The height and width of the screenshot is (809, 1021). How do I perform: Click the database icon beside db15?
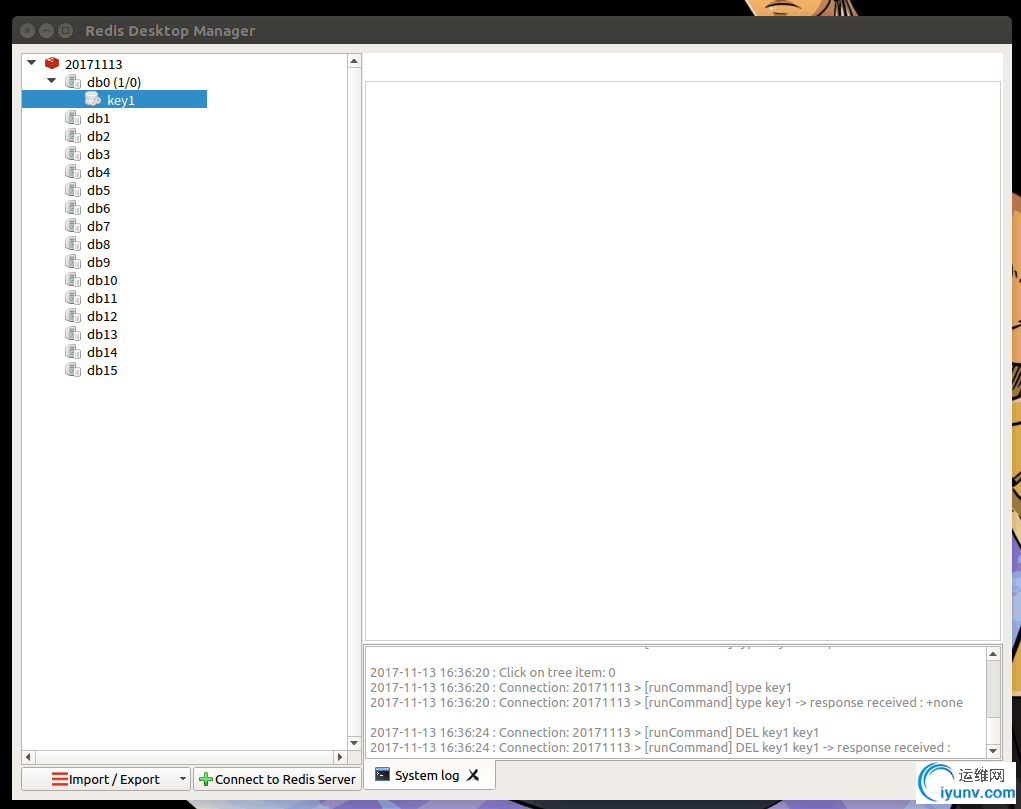pos(72,369)
